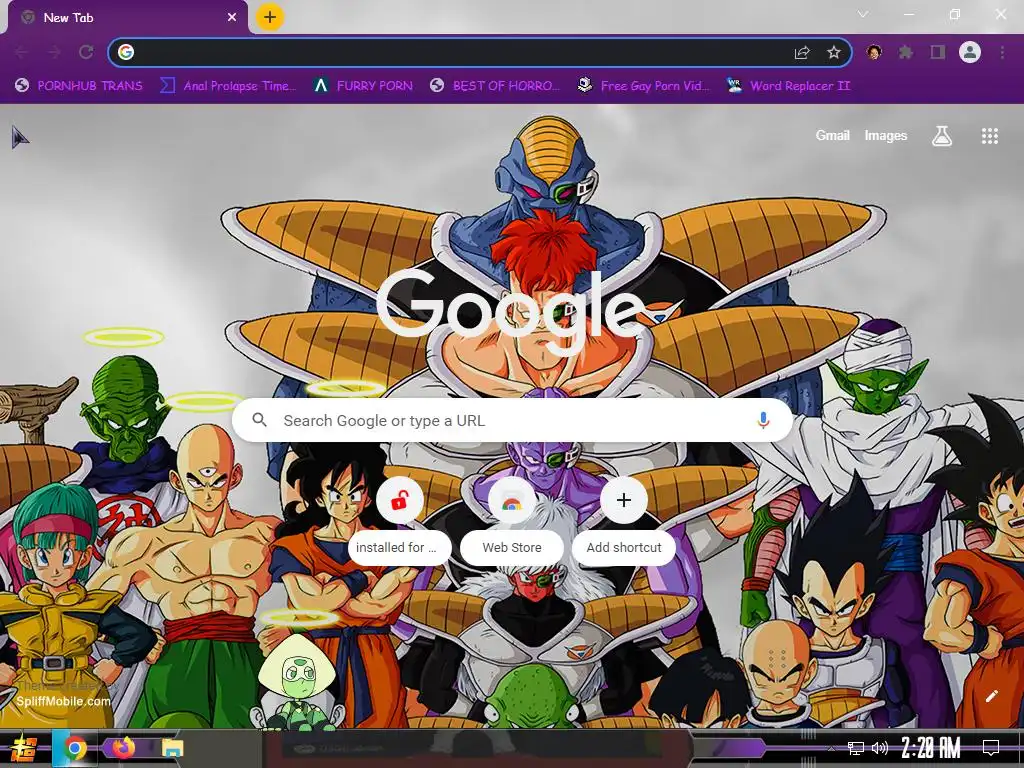1024x768 pixels.
Task: Focus the Chrome address bar
Action: (x=480, y=52)
